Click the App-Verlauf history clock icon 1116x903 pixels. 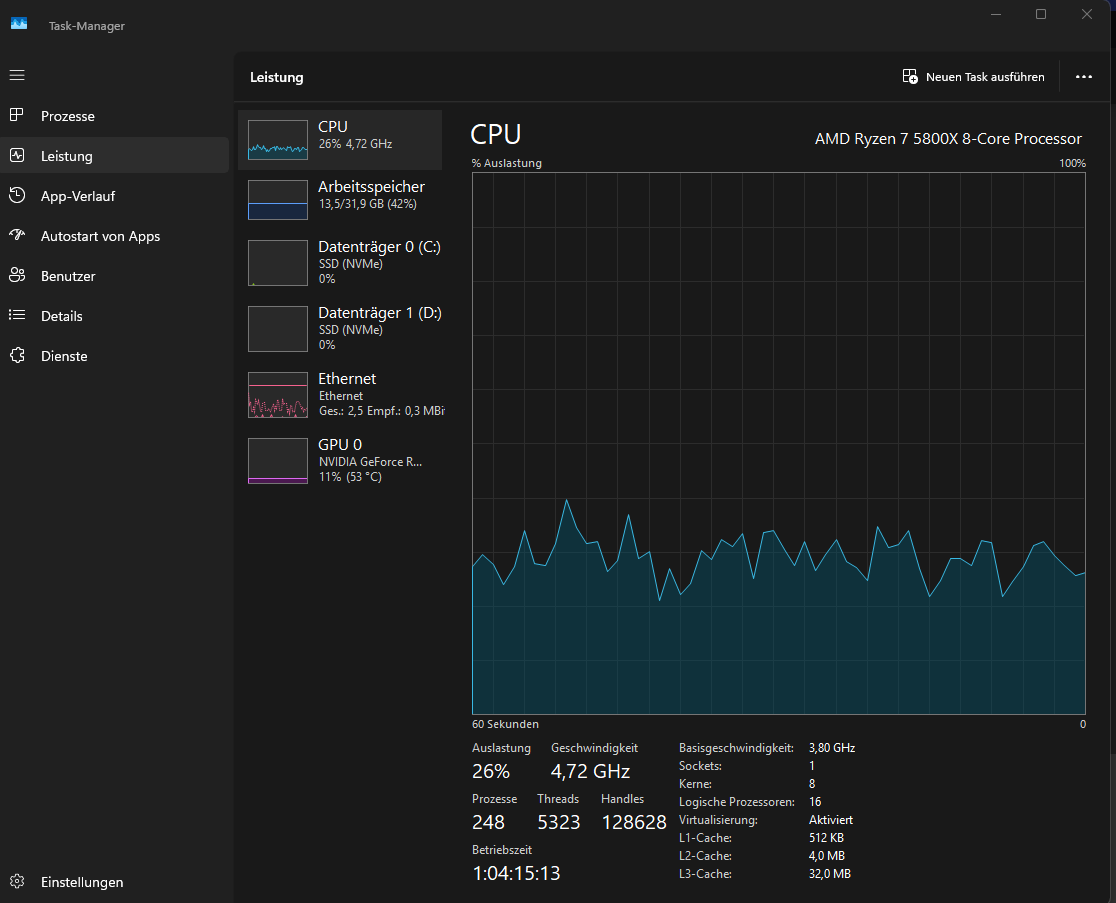pyautogui.click(x=17, y=195)
